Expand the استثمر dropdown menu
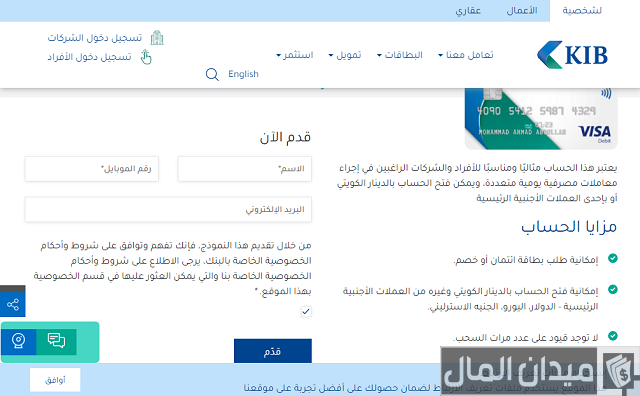The width and height of the screenshot is (640, 396). [295, 55]
